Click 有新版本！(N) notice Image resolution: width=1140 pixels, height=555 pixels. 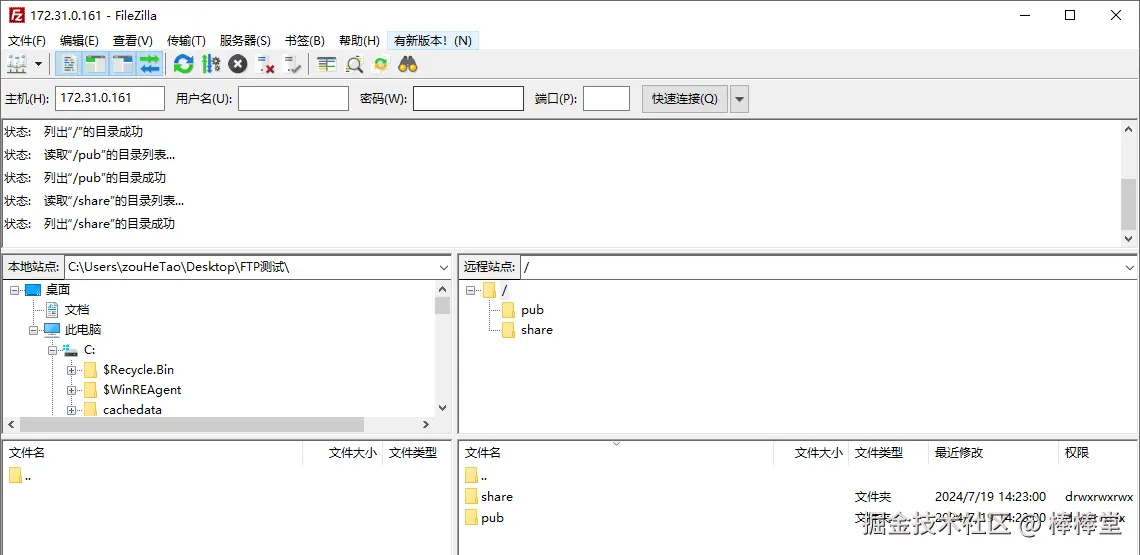(x=433, y=41)
